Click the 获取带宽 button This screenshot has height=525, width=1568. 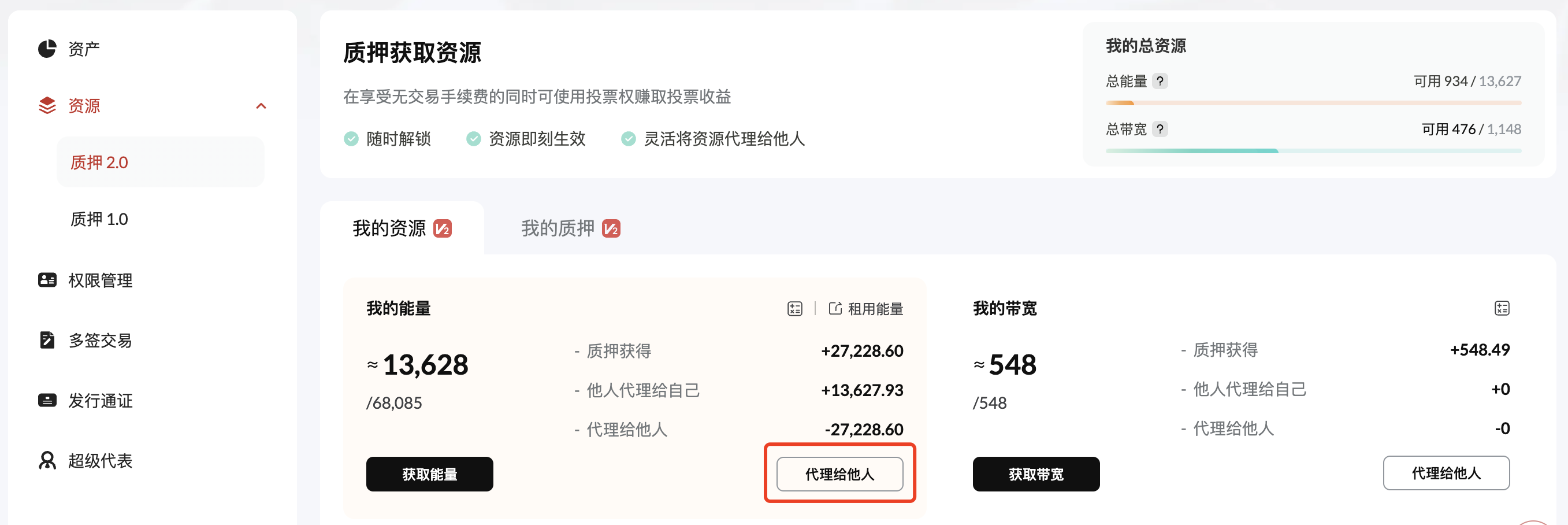click(1035, 474)
